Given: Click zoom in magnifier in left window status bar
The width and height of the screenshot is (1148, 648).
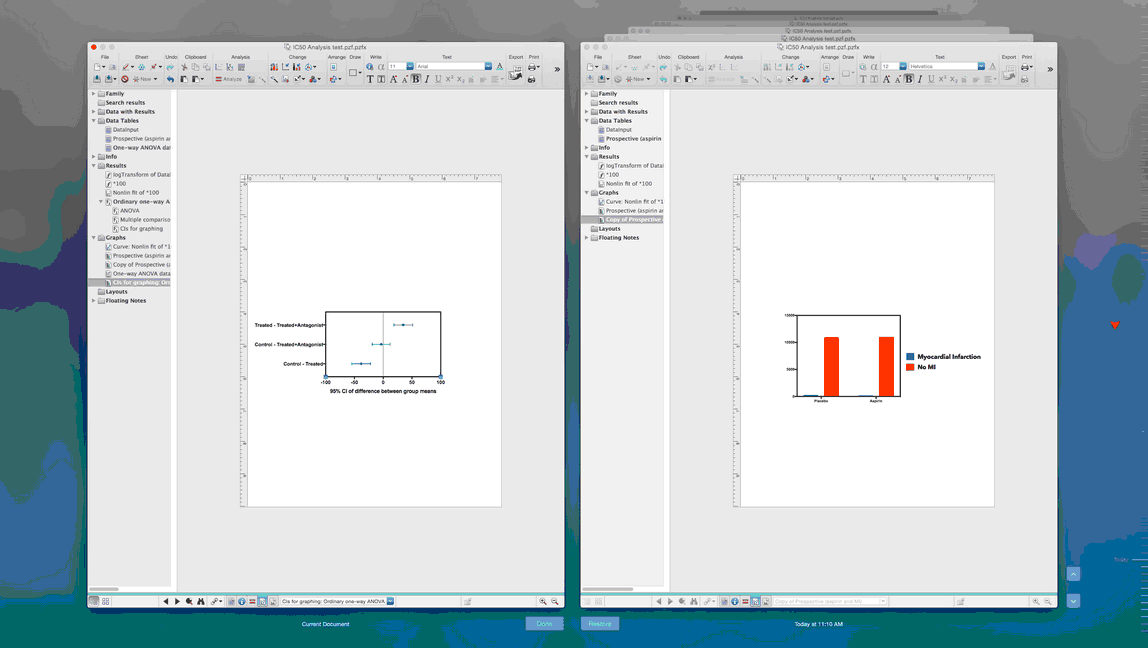Looking at the screenshot, I should 543,602.
